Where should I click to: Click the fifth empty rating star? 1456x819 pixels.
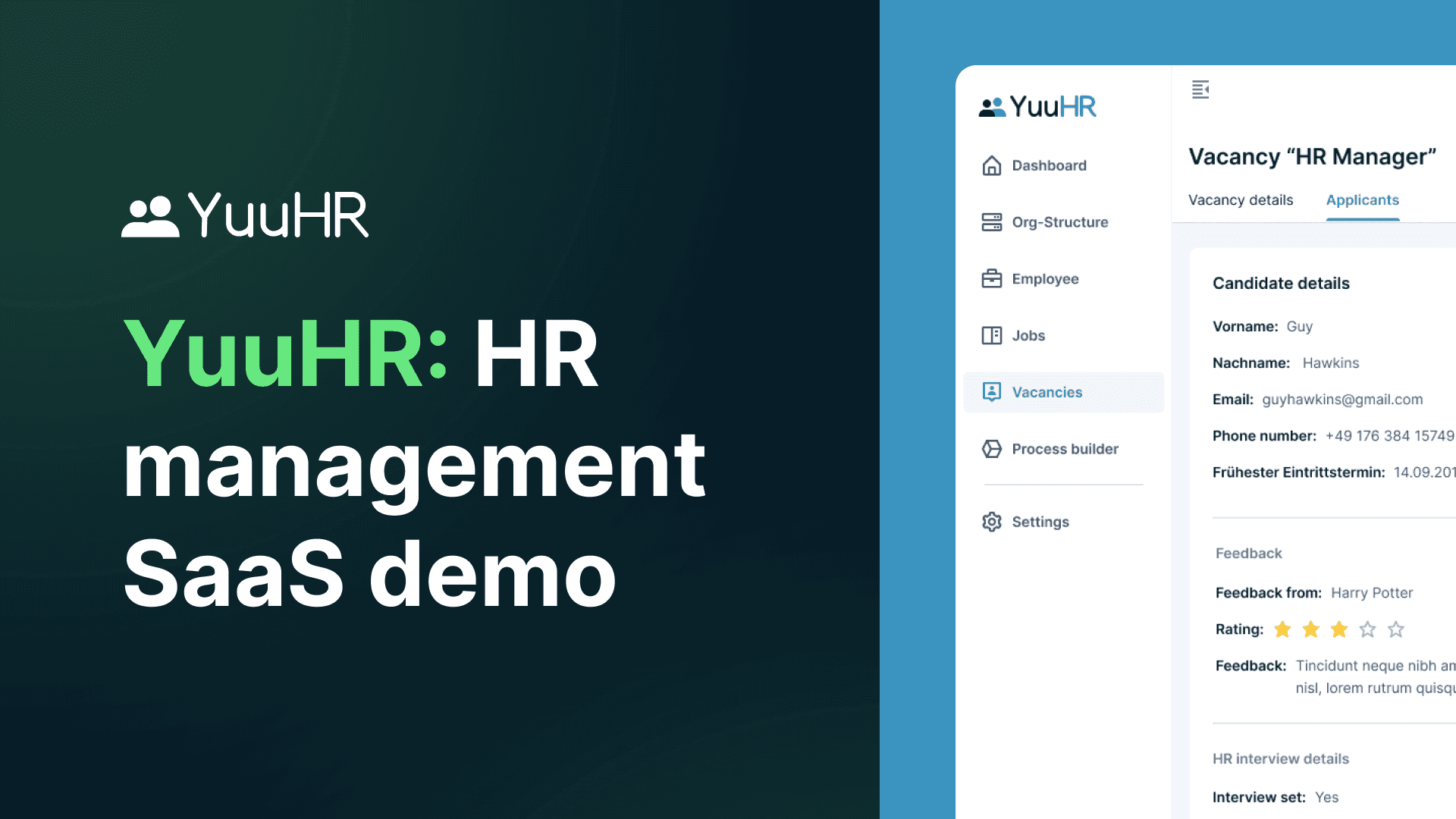pos(1395,629)
